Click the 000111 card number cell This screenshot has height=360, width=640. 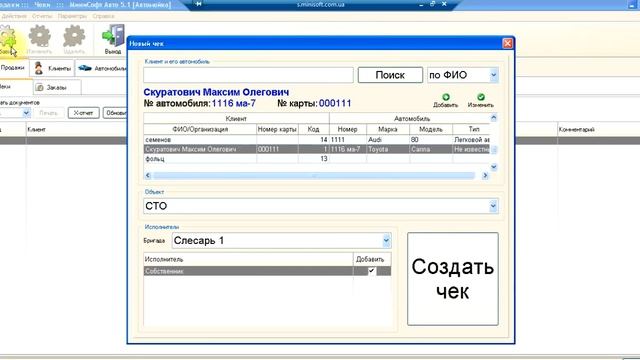pyautogui.click(x=277, y=149)
